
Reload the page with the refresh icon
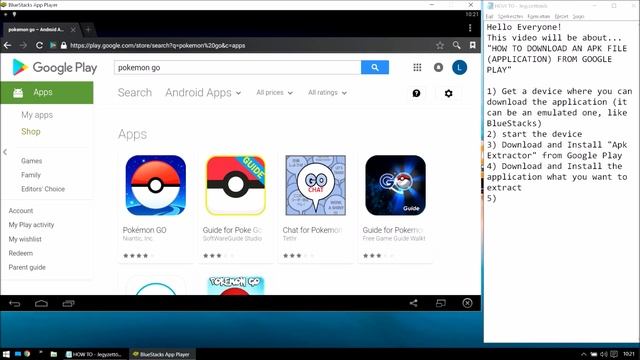(x=39, y=45)
